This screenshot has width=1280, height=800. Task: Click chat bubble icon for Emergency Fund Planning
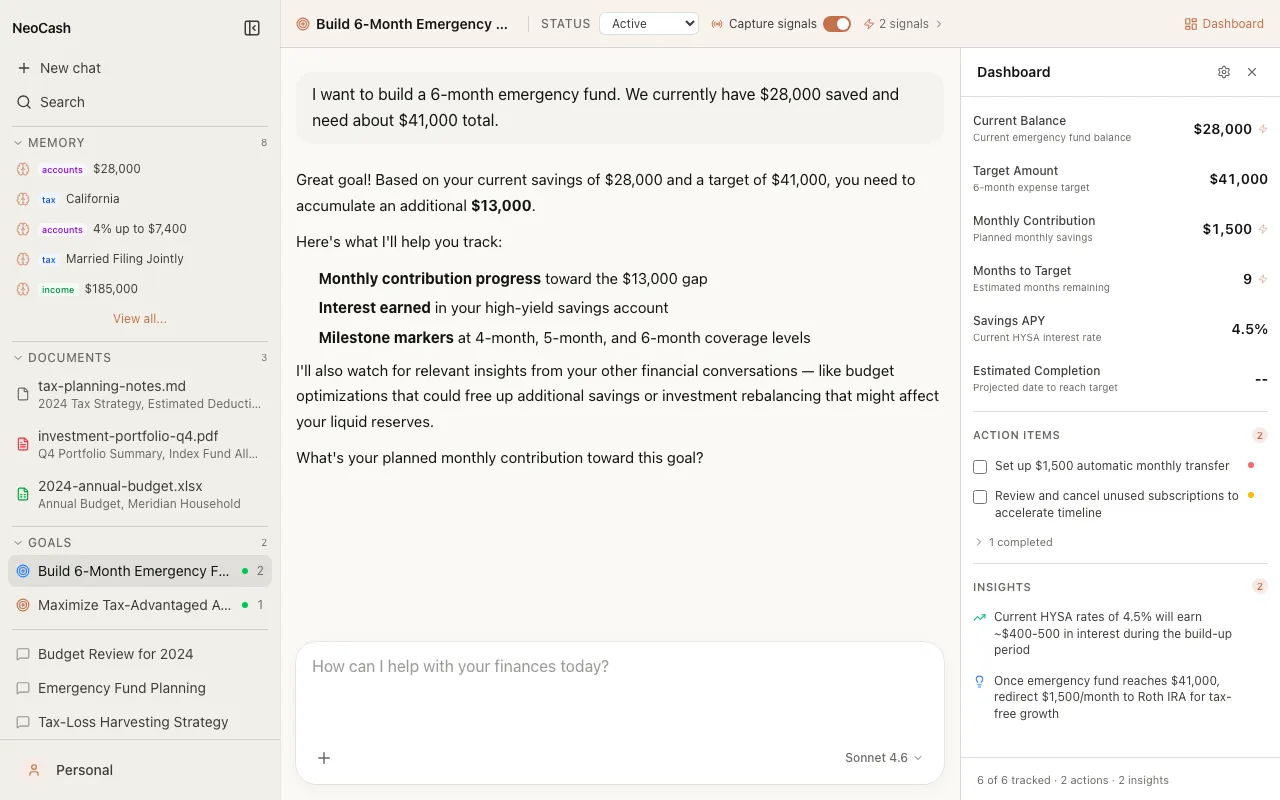tap(24, 688)
